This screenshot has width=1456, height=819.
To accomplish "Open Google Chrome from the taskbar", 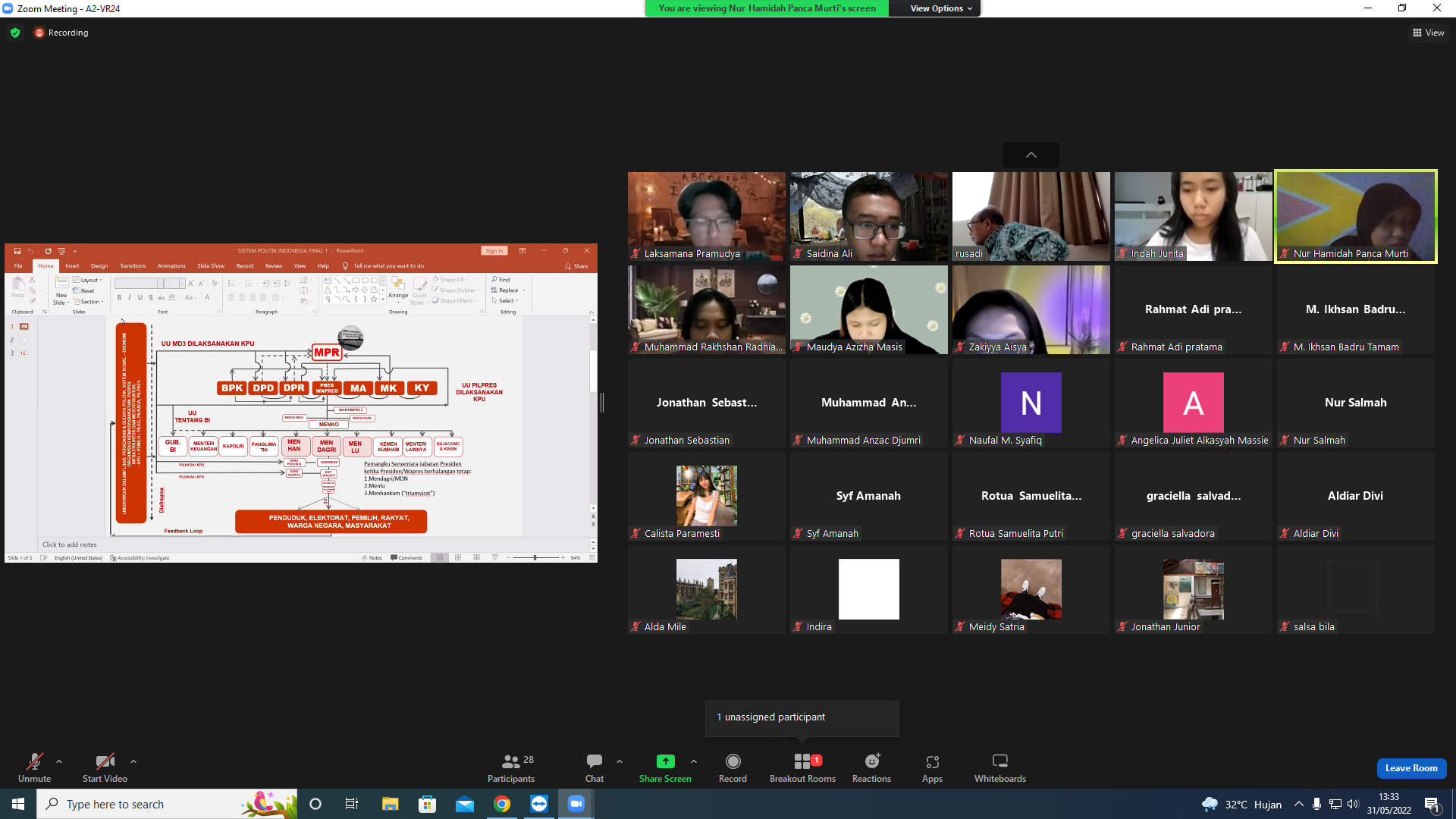I will (502, 804).
